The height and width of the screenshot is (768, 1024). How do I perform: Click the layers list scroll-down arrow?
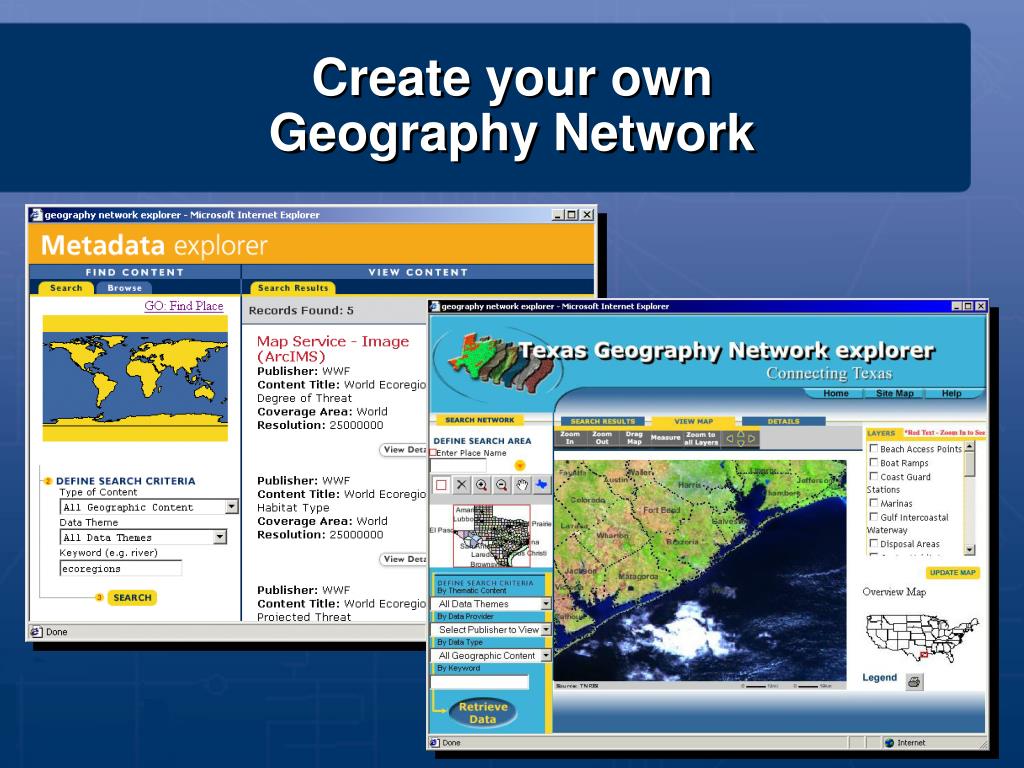click(970, 549)
